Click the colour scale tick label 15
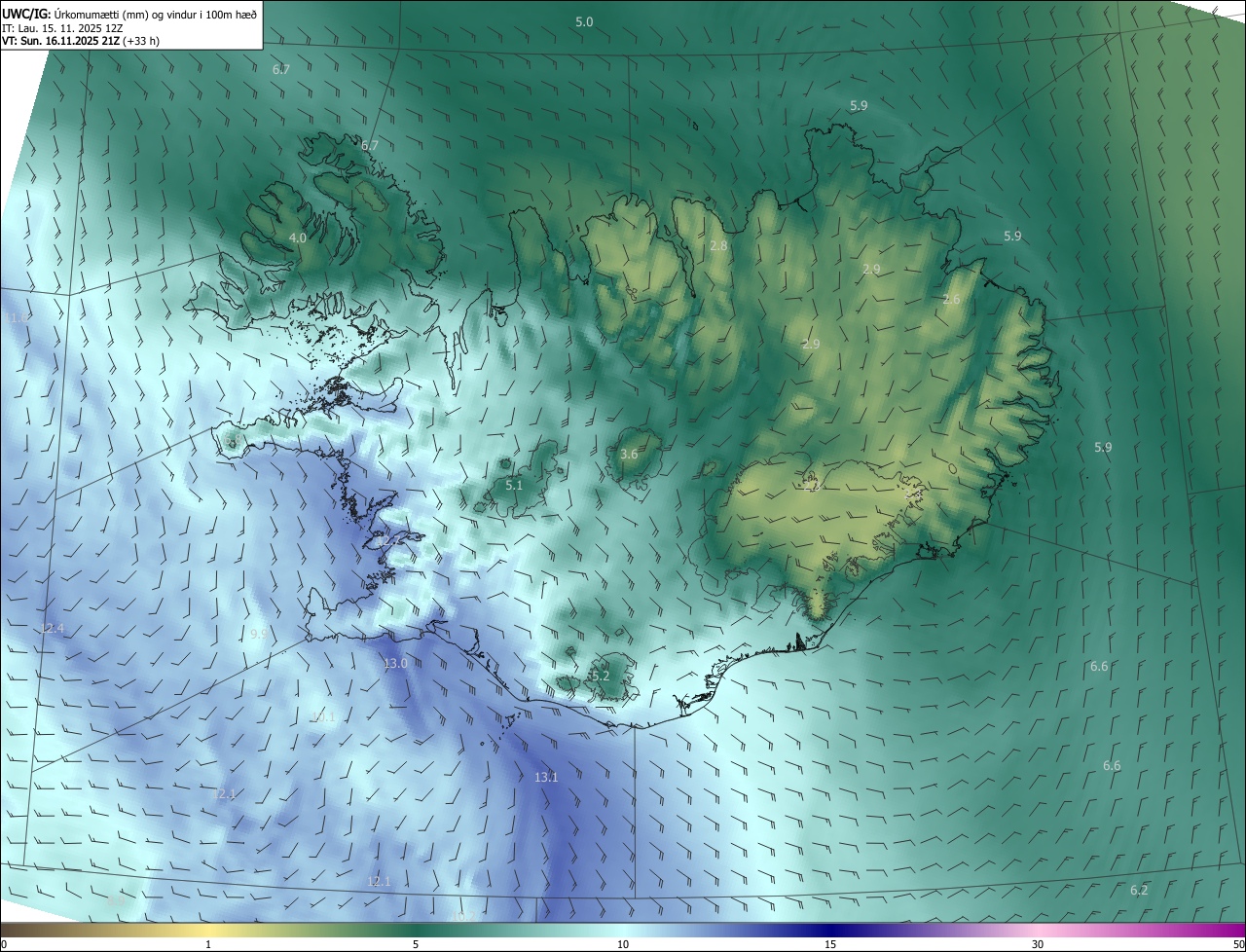 click(x=830, y=944)
